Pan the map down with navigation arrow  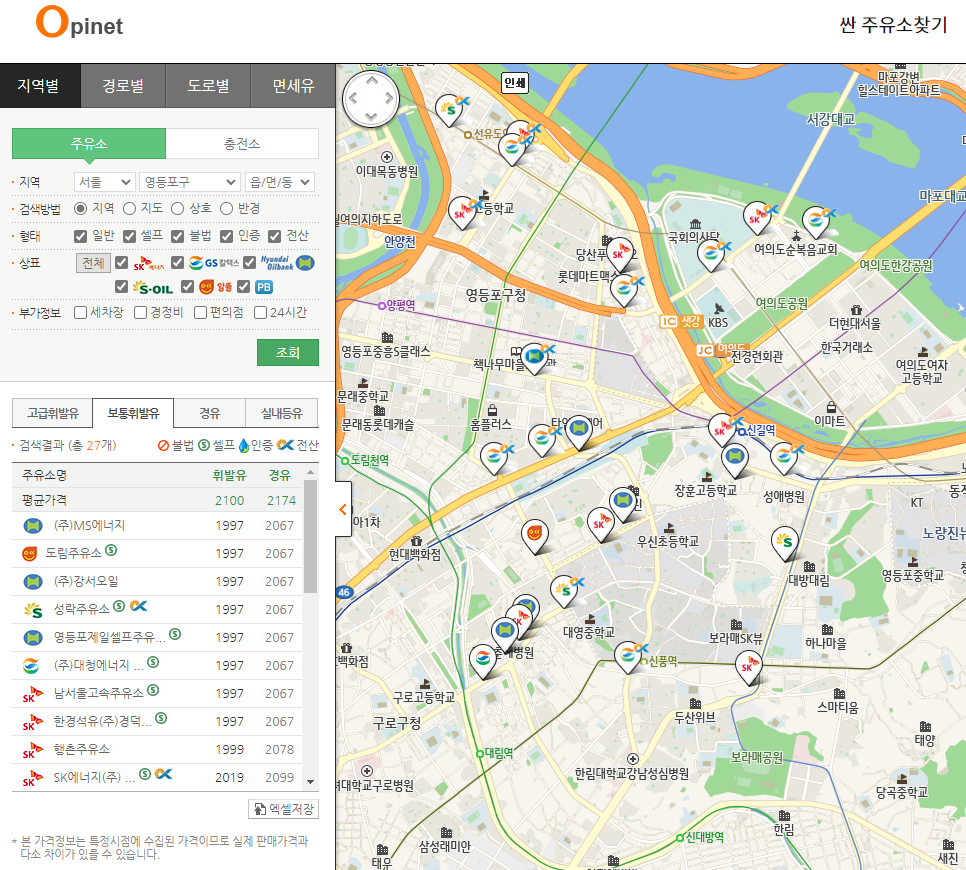pyautogui.click(x=371, y=116)
